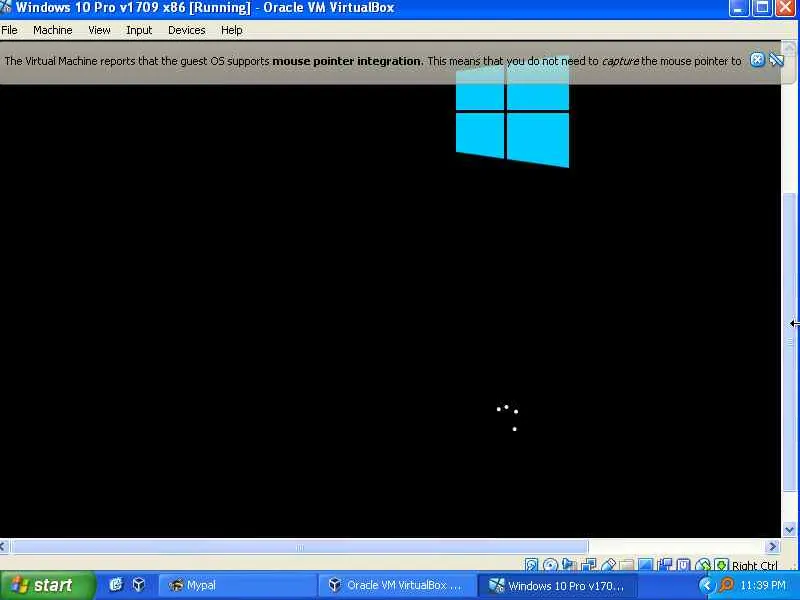Click the show-desktop quick launch icon

pyautogui.click(x=116, y=585)
